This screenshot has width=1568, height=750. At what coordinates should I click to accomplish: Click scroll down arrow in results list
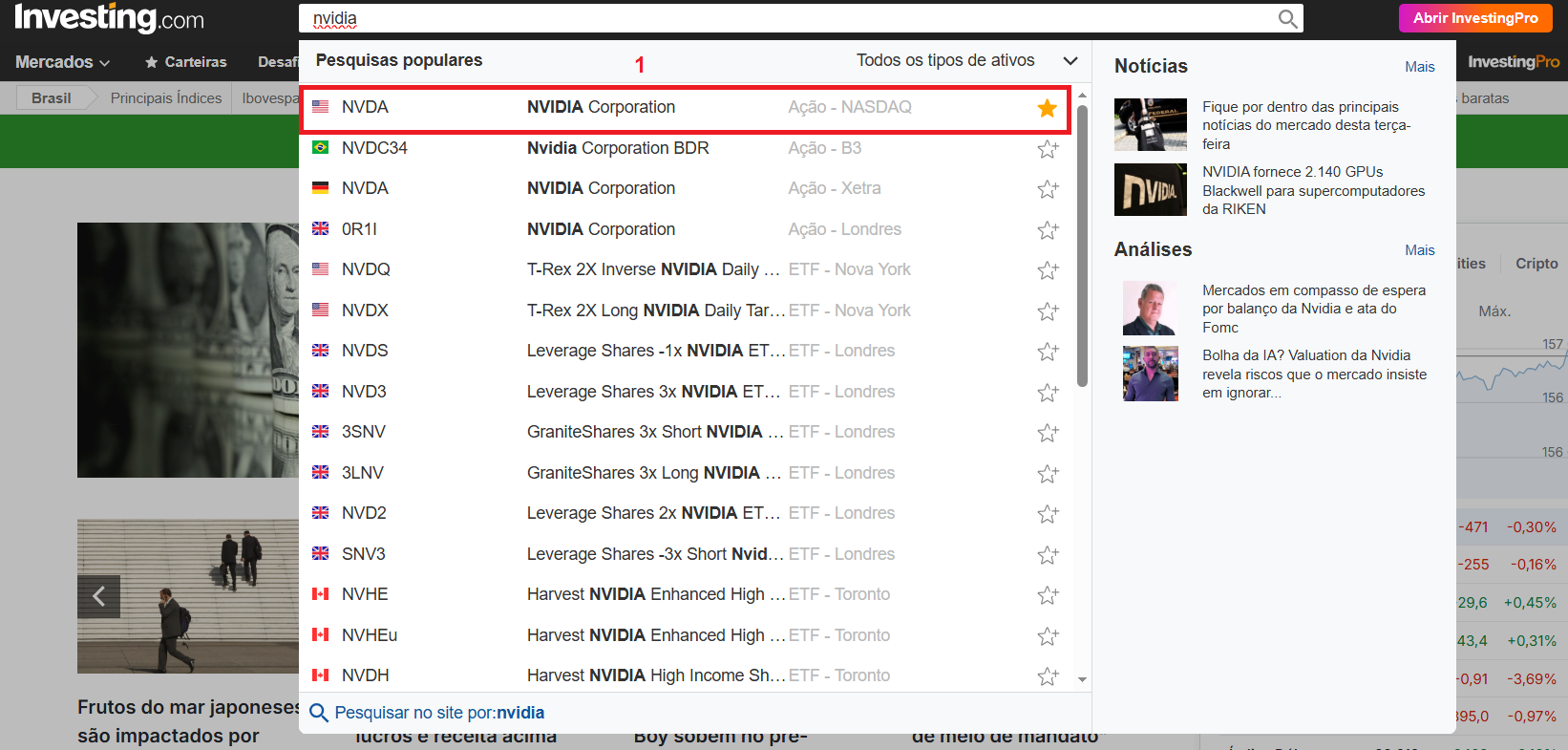1082,679
